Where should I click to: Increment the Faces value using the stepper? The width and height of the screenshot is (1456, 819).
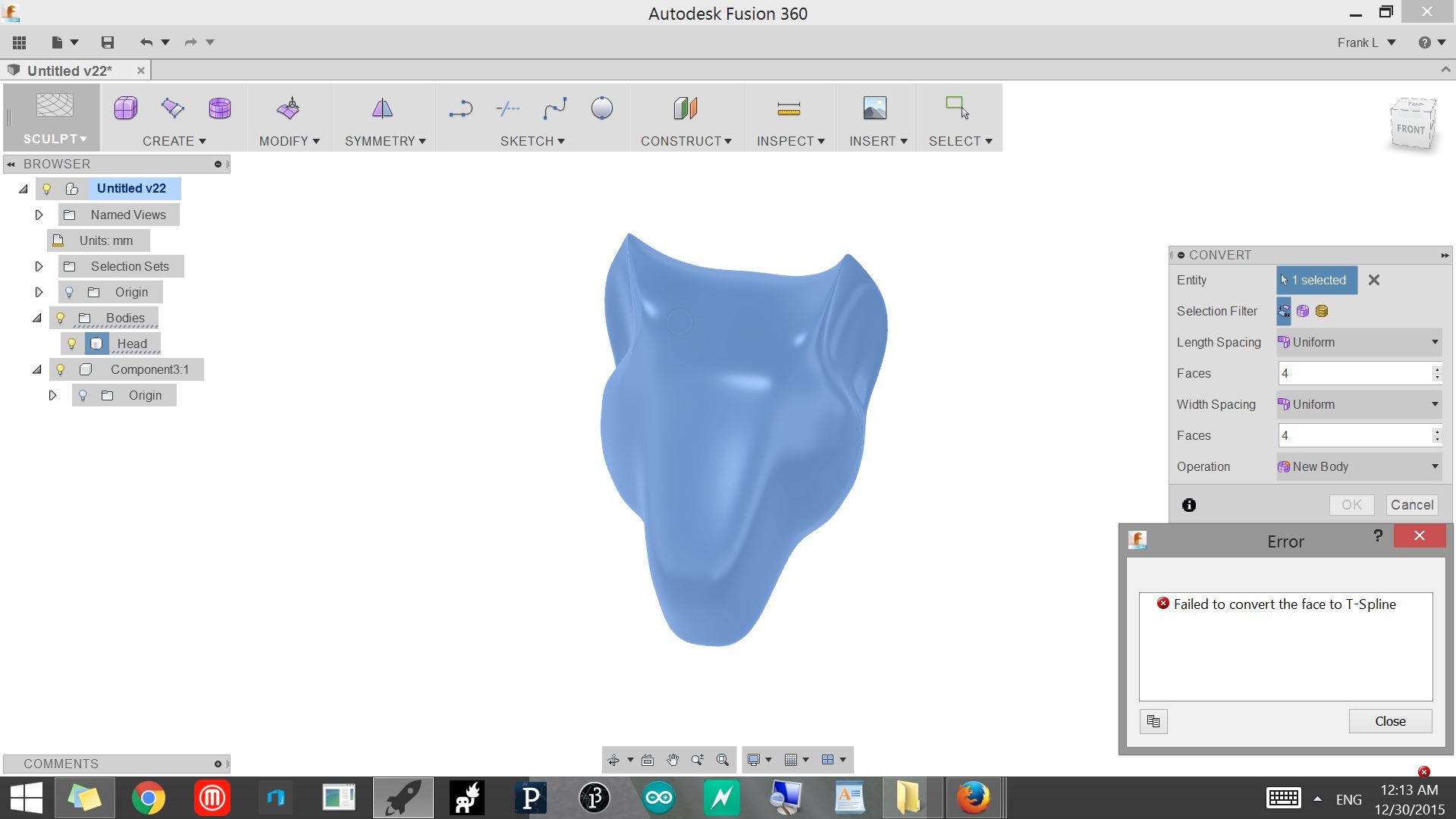[1436, 369]
